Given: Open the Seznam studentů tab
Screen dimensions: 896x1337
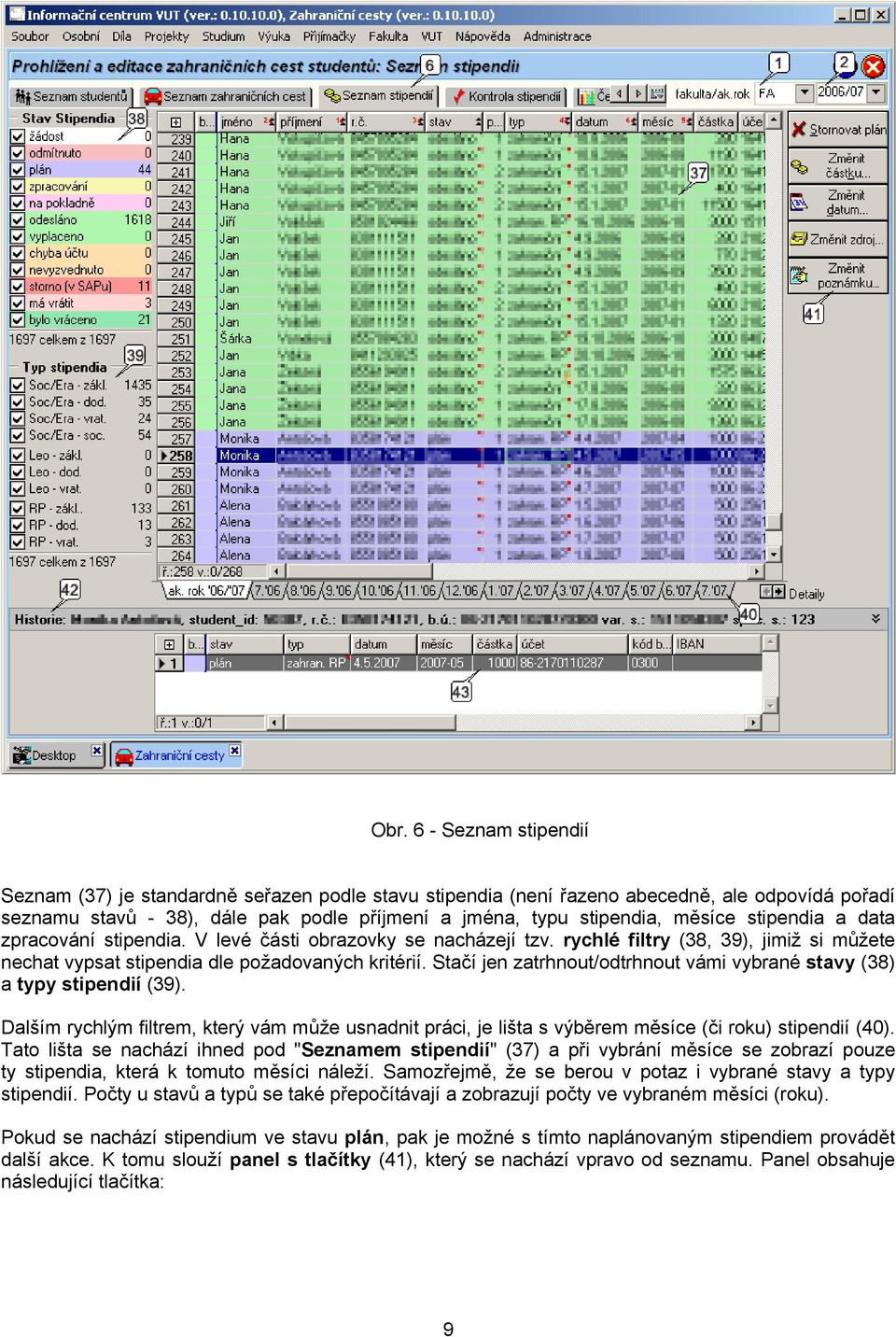Looking at the screenshot, I should pos(72,96).
